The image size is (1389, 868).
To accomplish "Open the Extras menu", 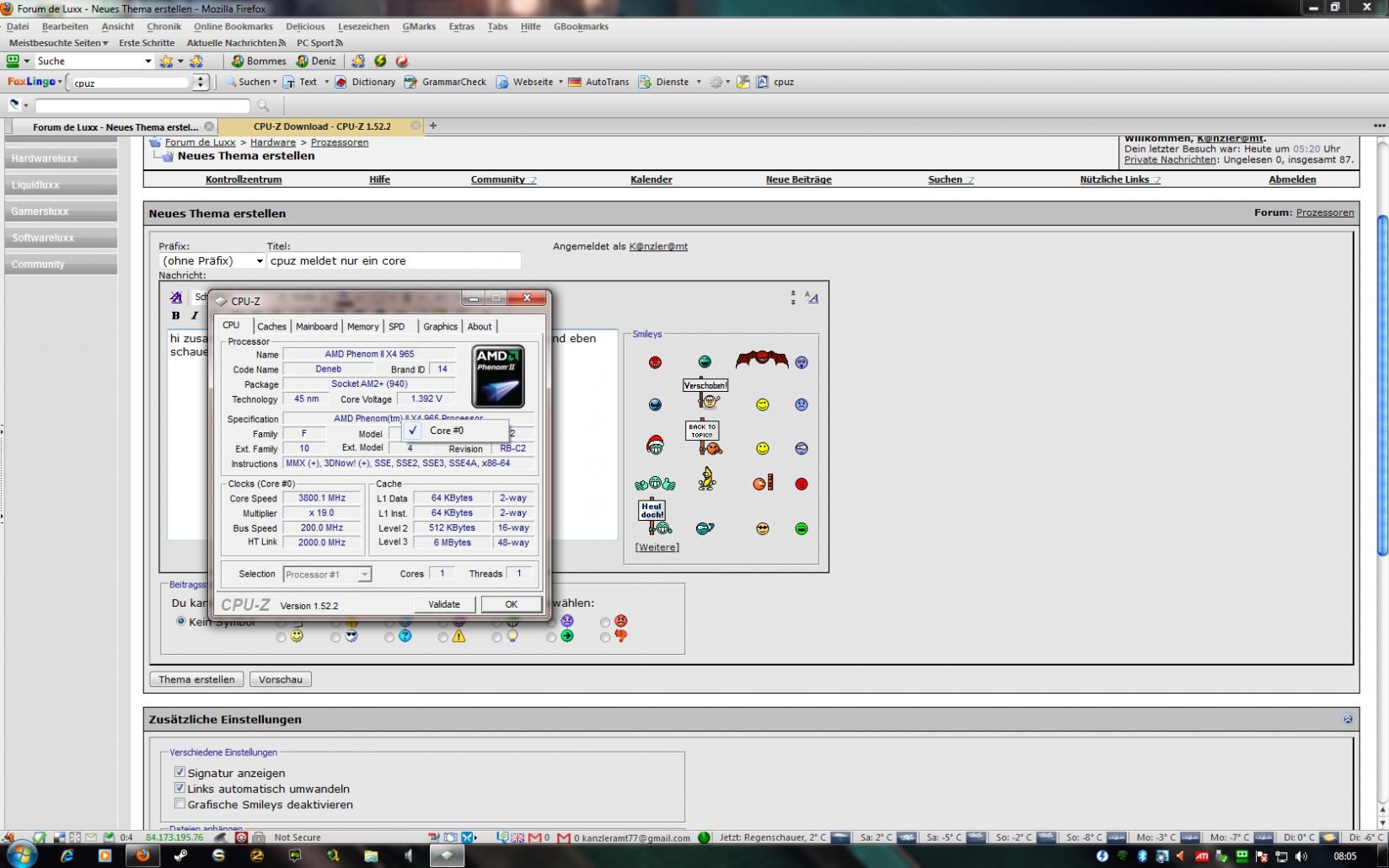I will pos(461,26).
